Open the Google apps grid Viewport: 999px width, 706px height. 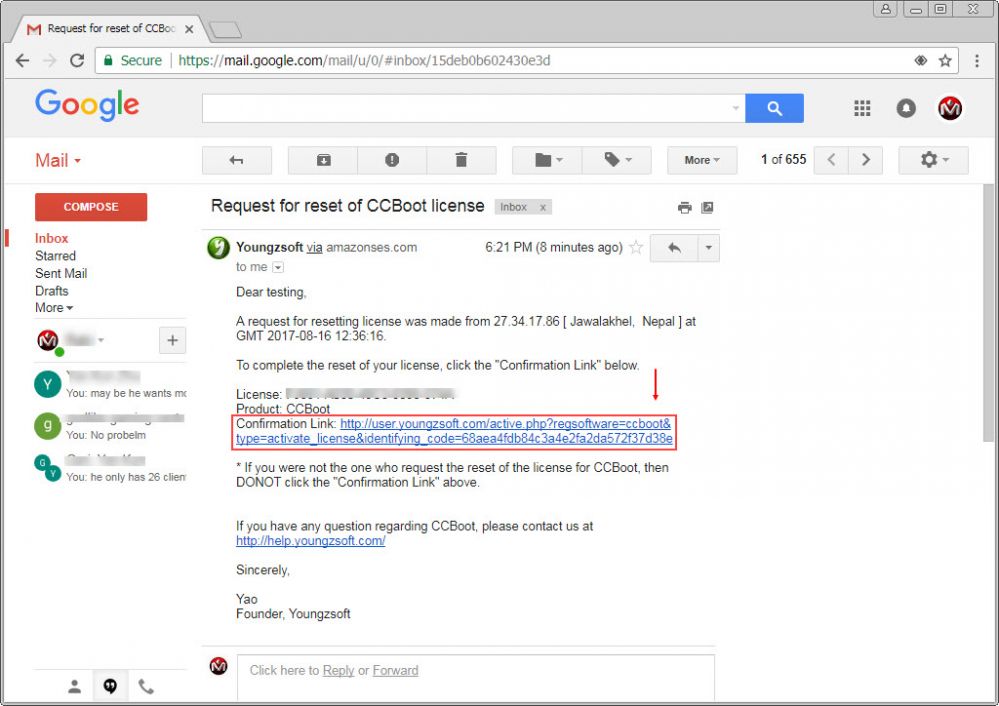(x=862, y=108)
